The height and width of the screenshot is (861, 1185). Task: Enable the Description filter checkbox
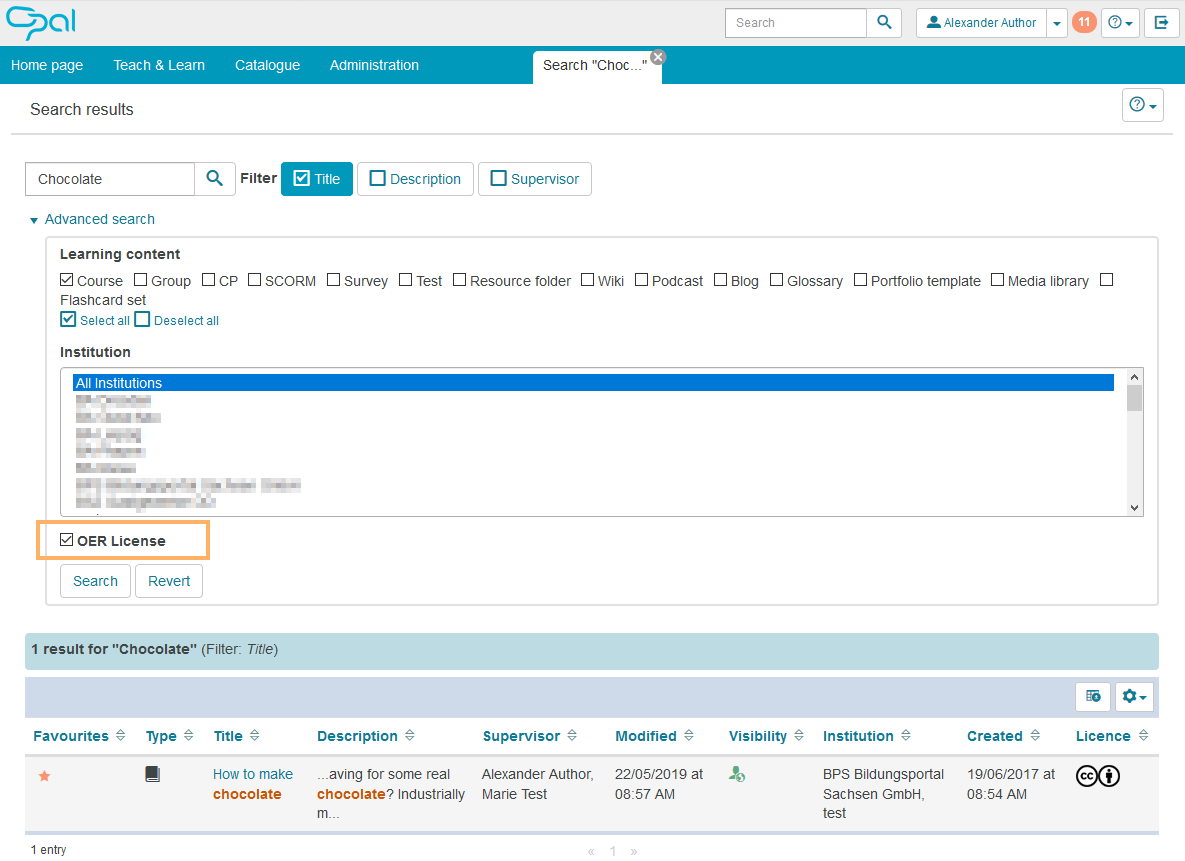point(378,179)
